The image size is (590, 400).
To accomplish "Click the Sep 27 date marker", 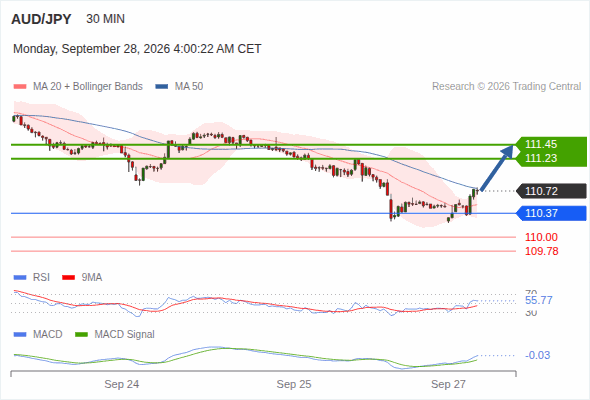I will pyautogui.click(x=448, y=384).
